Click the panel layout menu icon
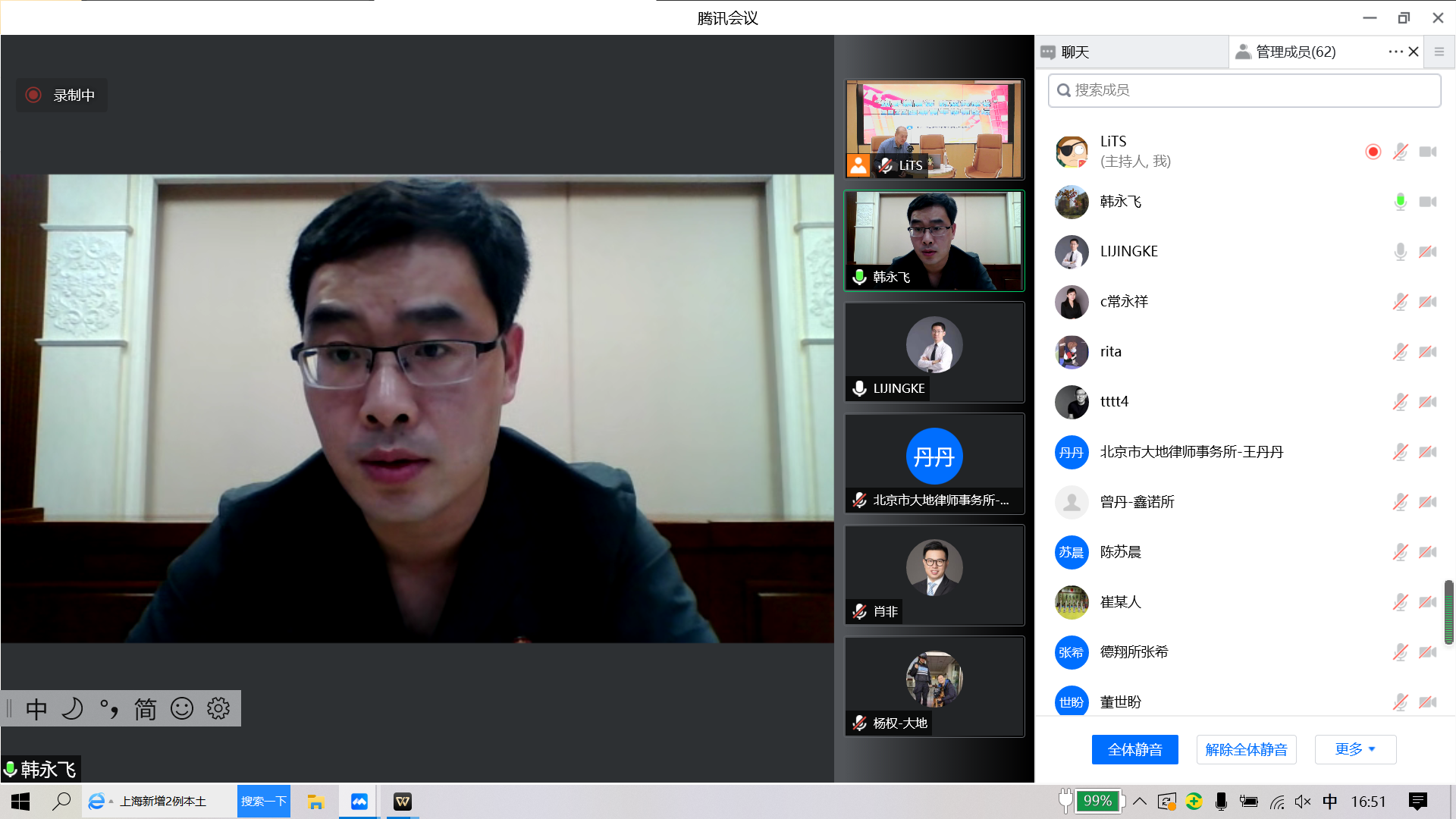 [x=1439, y=52]
